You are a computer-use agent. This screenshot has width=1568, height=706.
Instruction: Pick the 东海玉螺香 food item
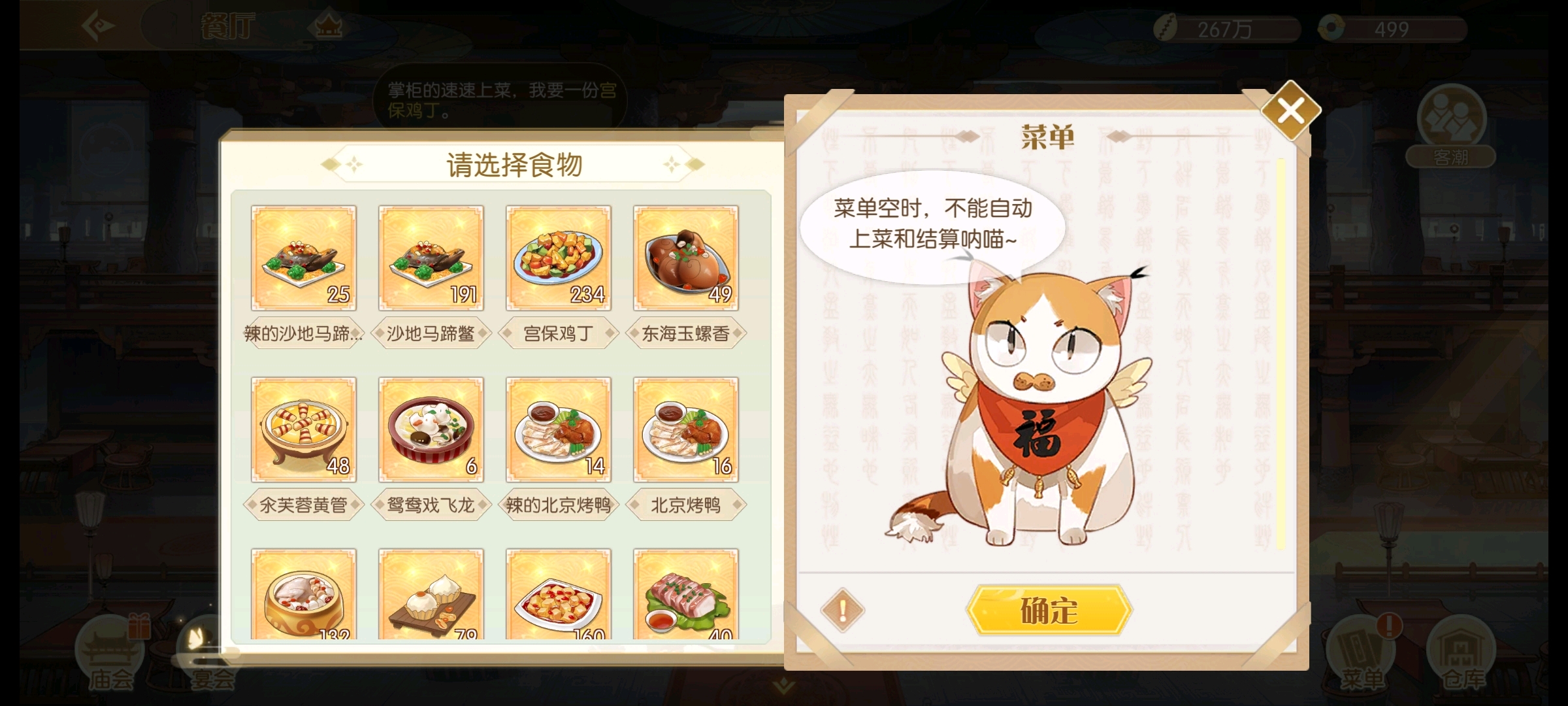pyautogui.click(x=686, y=258)
